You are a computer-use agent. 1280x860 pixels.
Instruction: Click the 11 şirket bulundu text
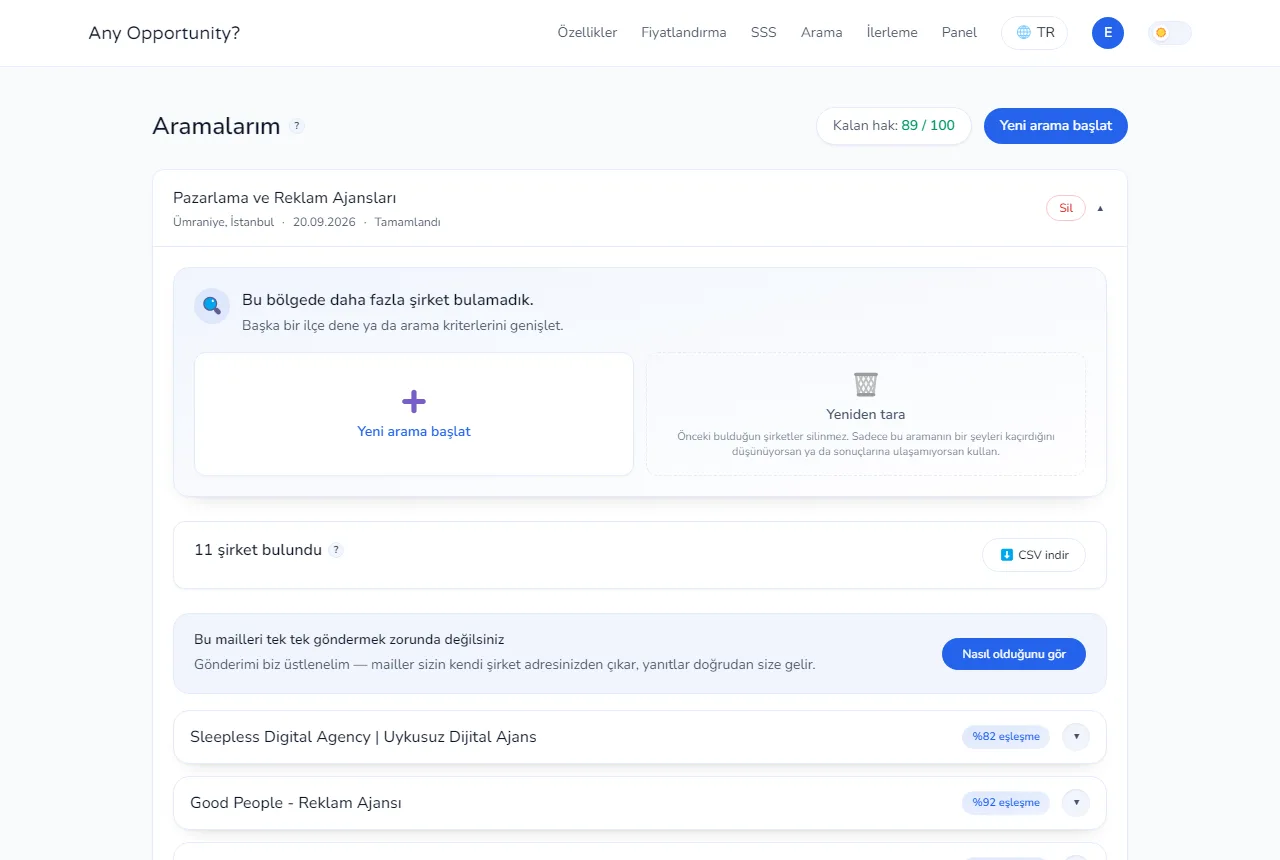coord(258,550)
